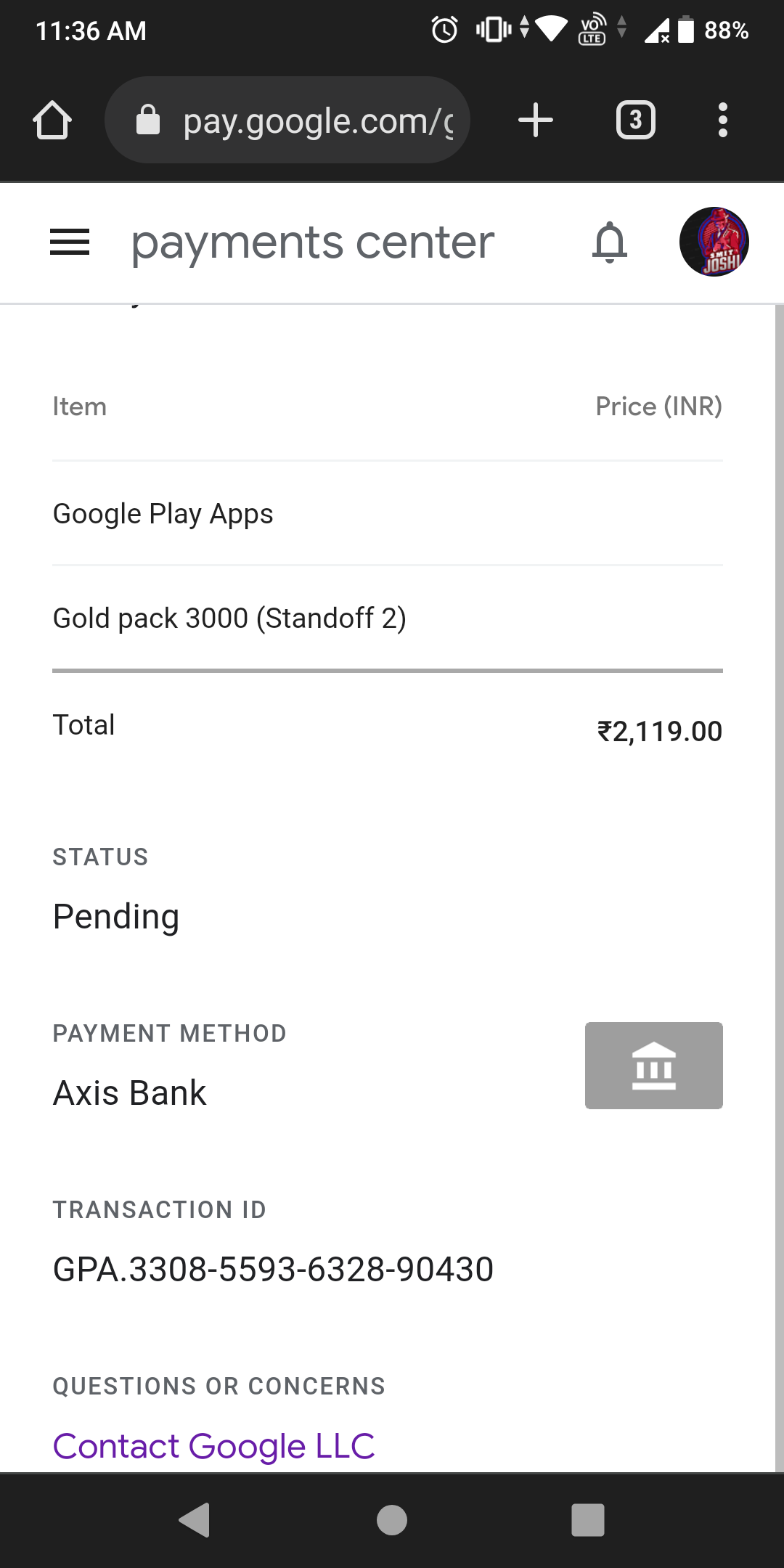784x1568 pixels.
Task: Tap the payments center title
Action: (x=313, y=243)
